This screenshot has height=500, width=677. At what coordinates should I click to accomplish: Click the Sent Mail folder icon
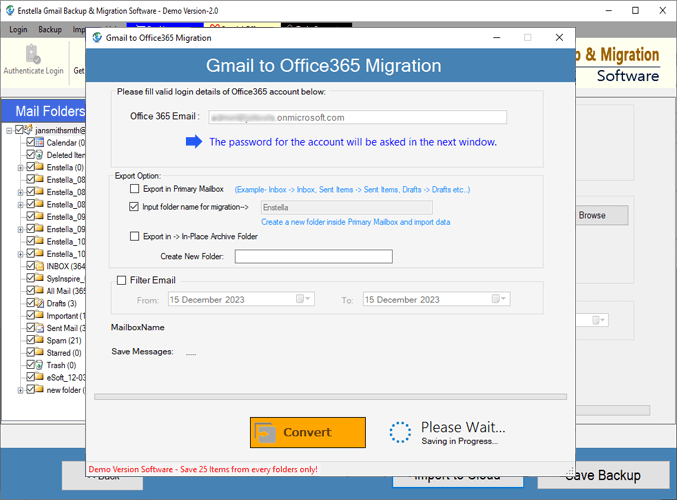click(x=40, y=328)
